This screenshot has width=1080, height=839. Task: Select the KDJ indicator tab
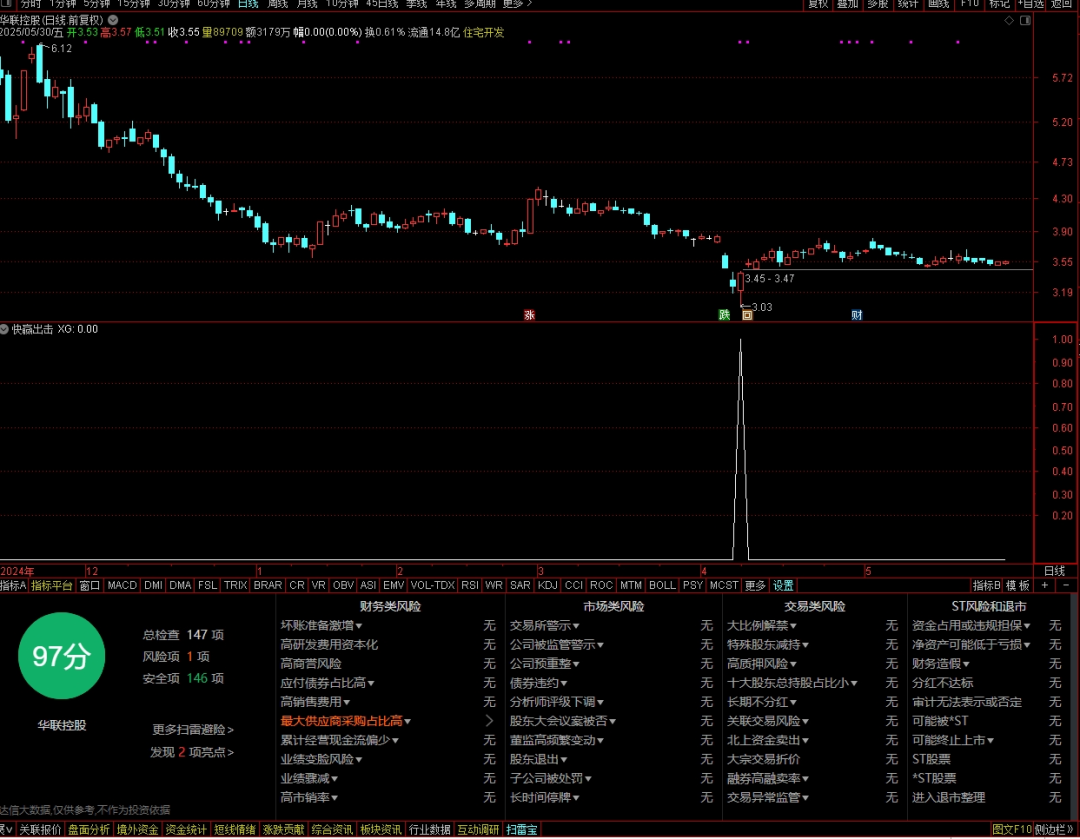(548, 585)
